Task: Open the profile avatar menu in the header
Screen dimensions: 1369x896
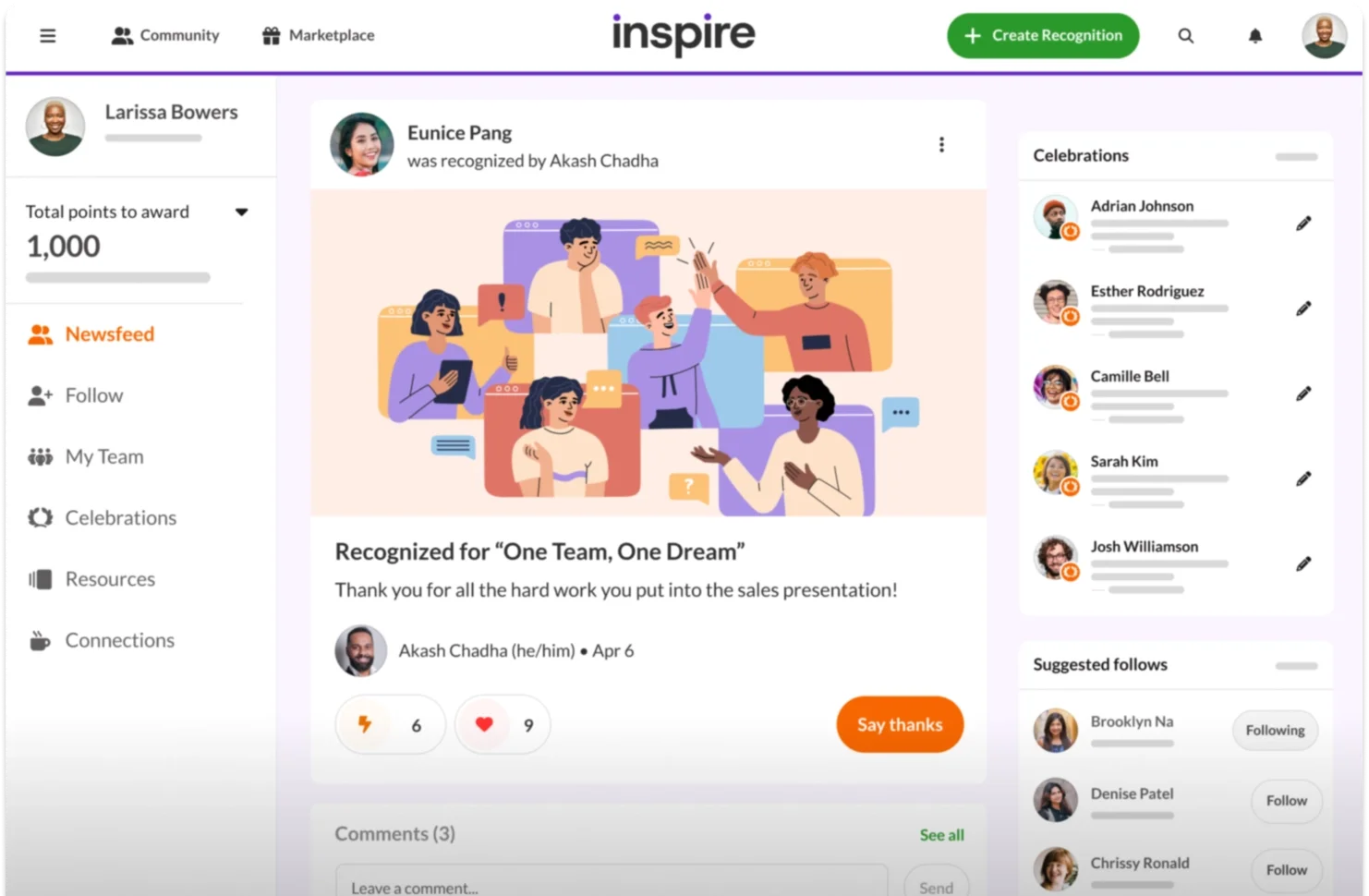Action: (x=1324, y=36)
